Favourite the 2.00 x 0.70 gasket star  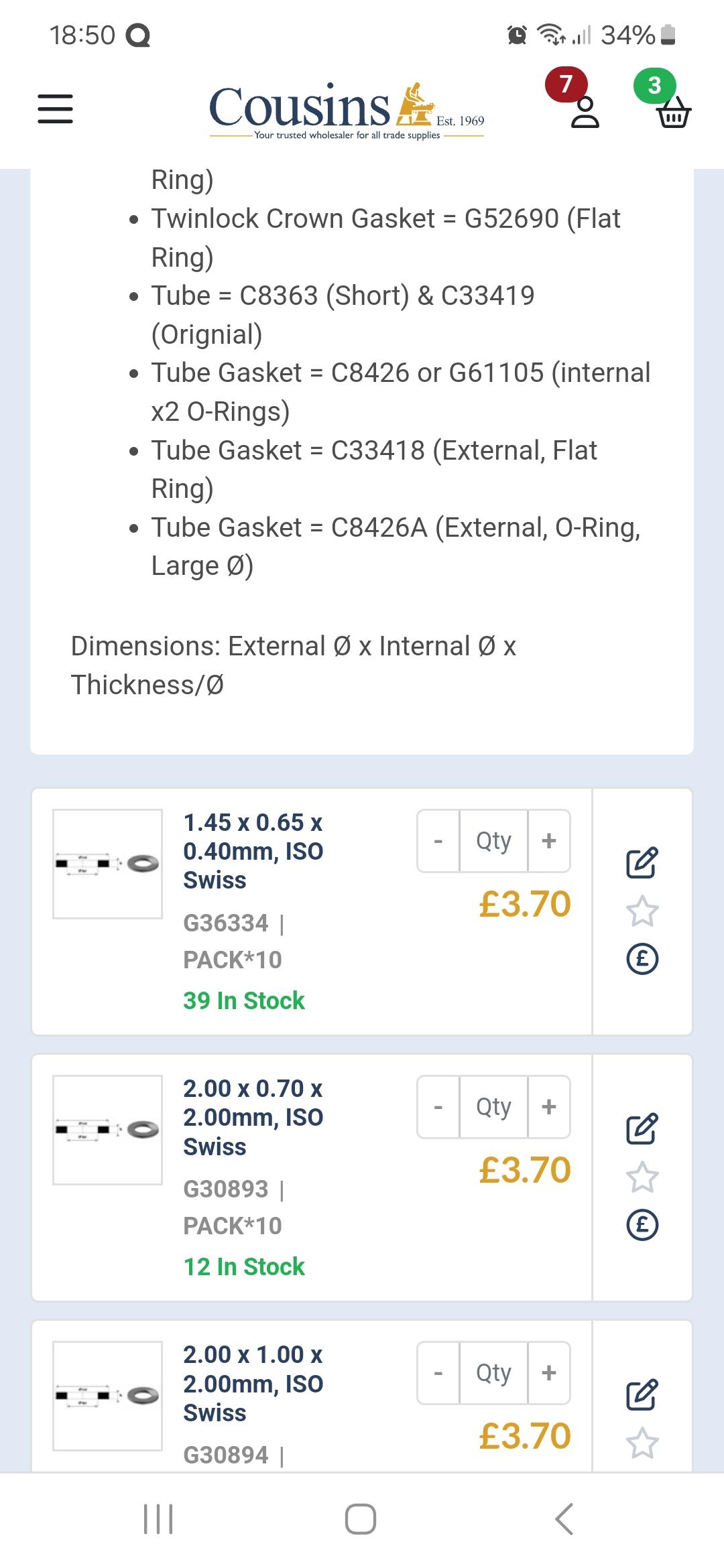642,1177
